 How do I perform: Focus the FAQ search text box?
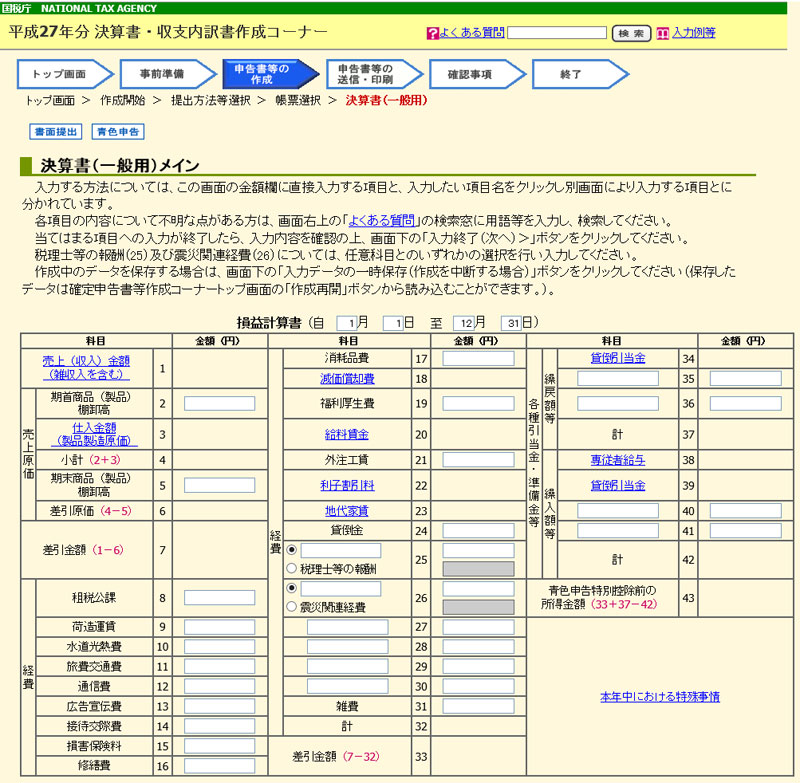556,33
